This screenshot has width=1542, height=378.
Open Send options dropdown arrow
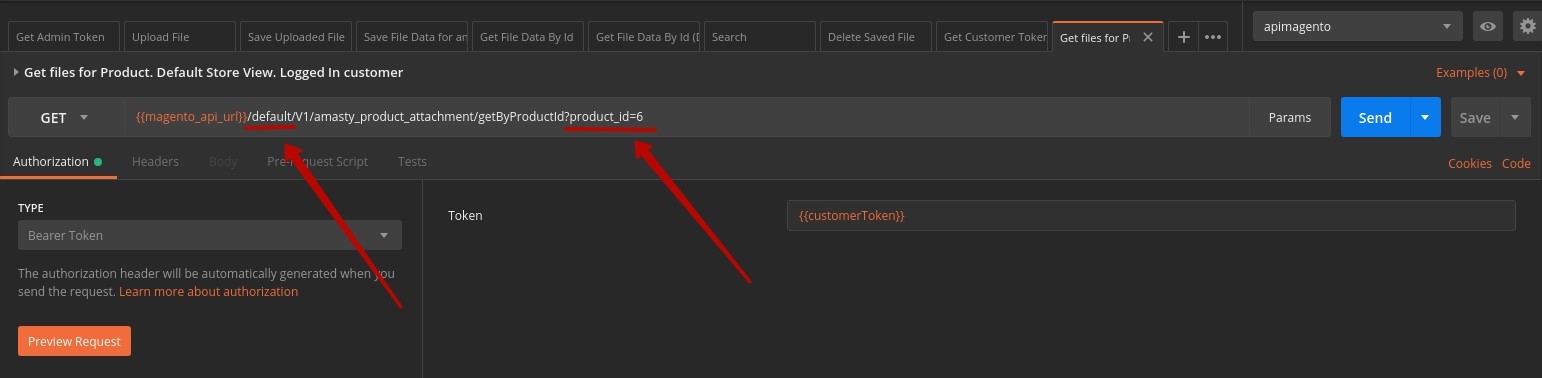(1425, 117)
